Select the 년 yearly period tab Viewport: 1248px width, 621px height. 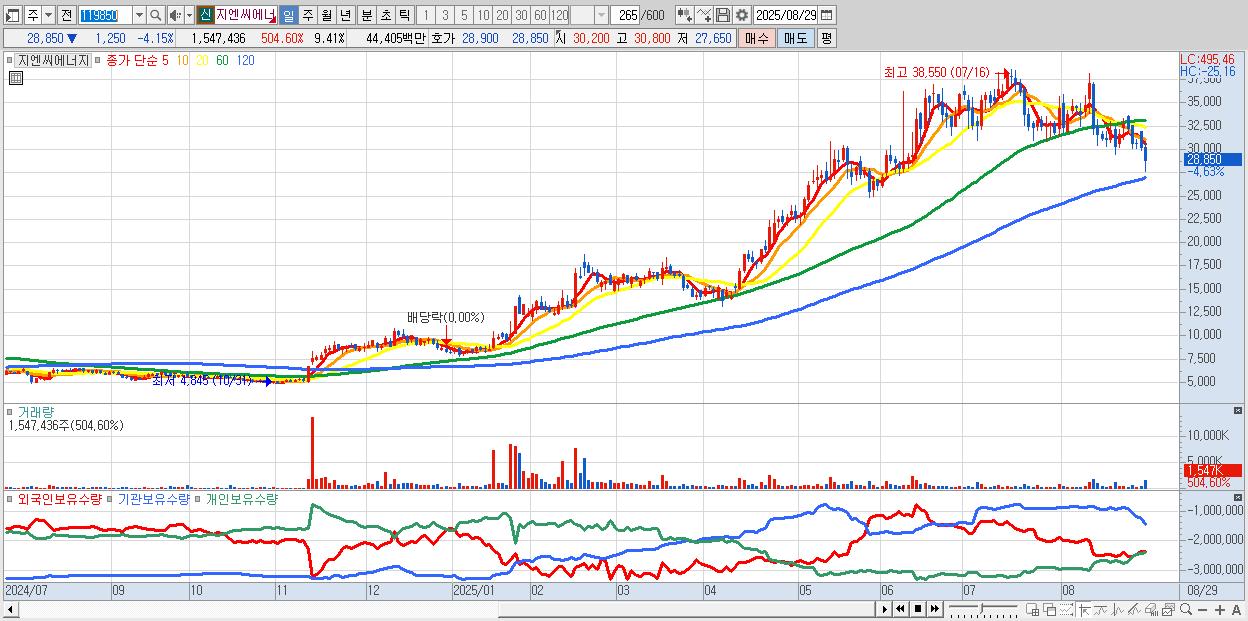pyautogui.click(x=345, y=15)
